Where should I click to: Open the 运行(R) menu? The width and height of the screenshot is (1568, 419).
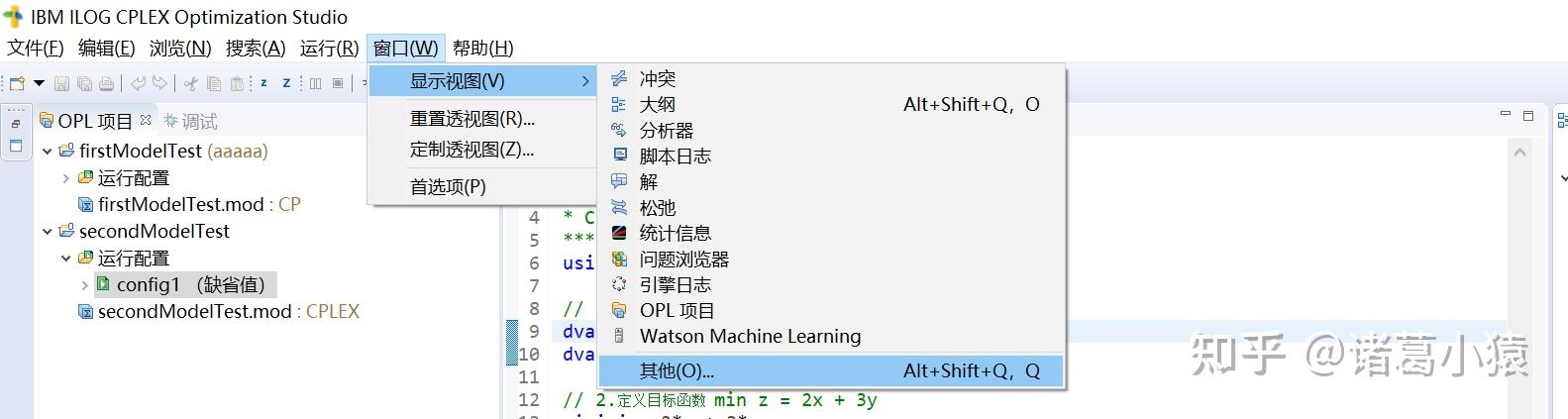point(329,48)
